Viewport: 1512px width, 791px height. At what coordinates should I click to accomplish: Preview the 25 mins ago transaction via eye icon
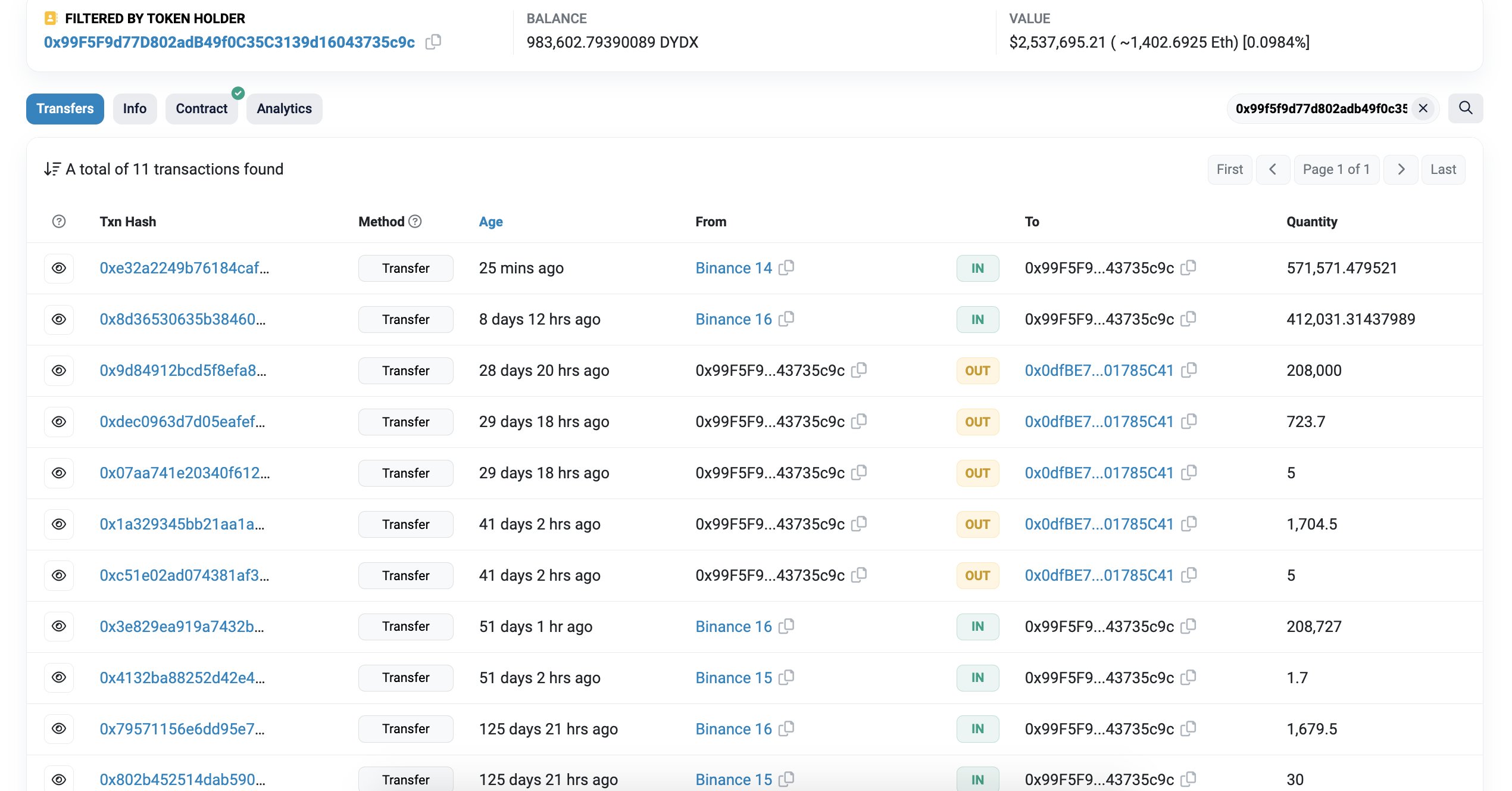pyautogui.click(x=58, y=268)
